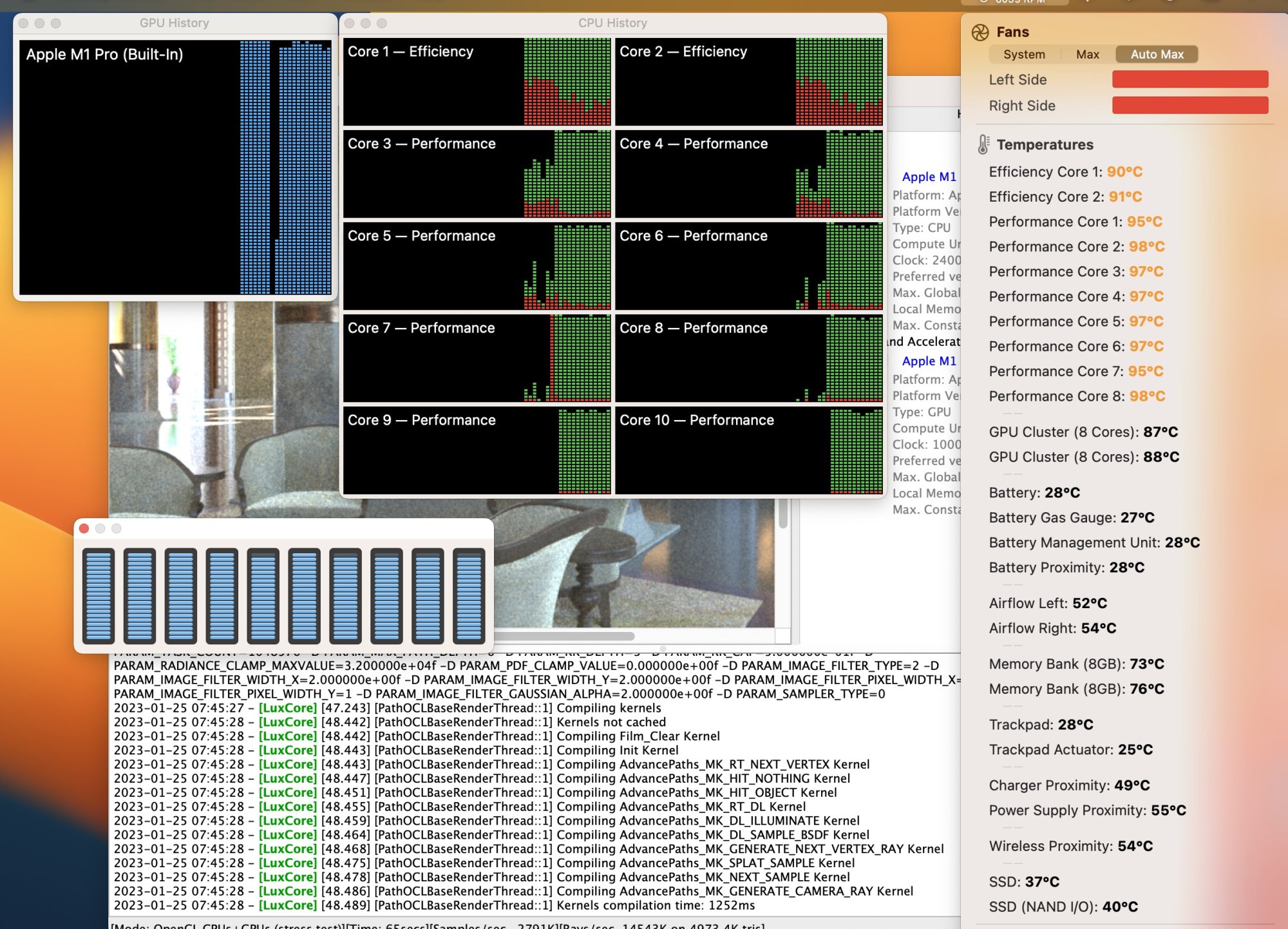Viewport: 1288px width, 929px height.
Task: Close the CPU meter bars window
Action: coord(84,528)
